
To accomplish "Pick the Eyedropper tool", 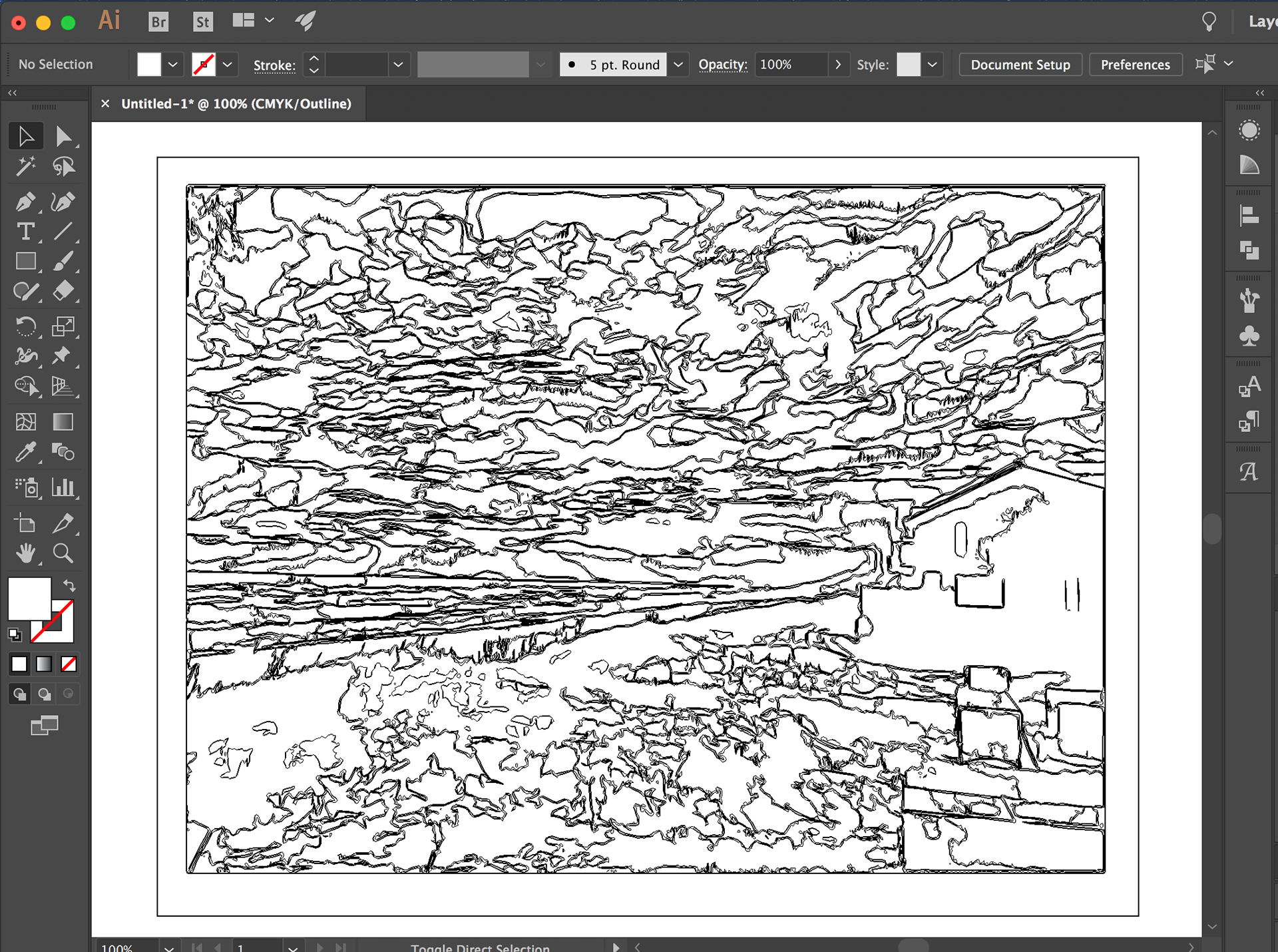I will (25, 453).
